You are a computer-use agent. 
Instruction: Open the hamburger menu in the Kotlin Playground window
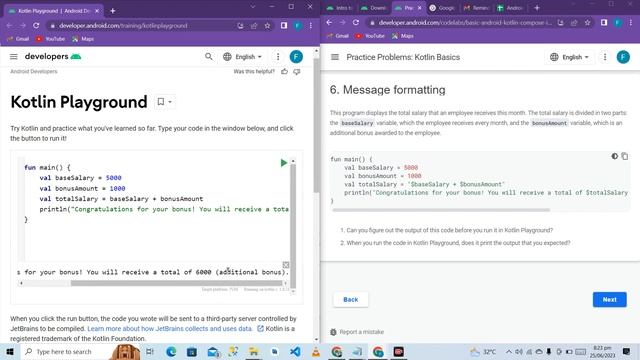(x=13, y=57)
